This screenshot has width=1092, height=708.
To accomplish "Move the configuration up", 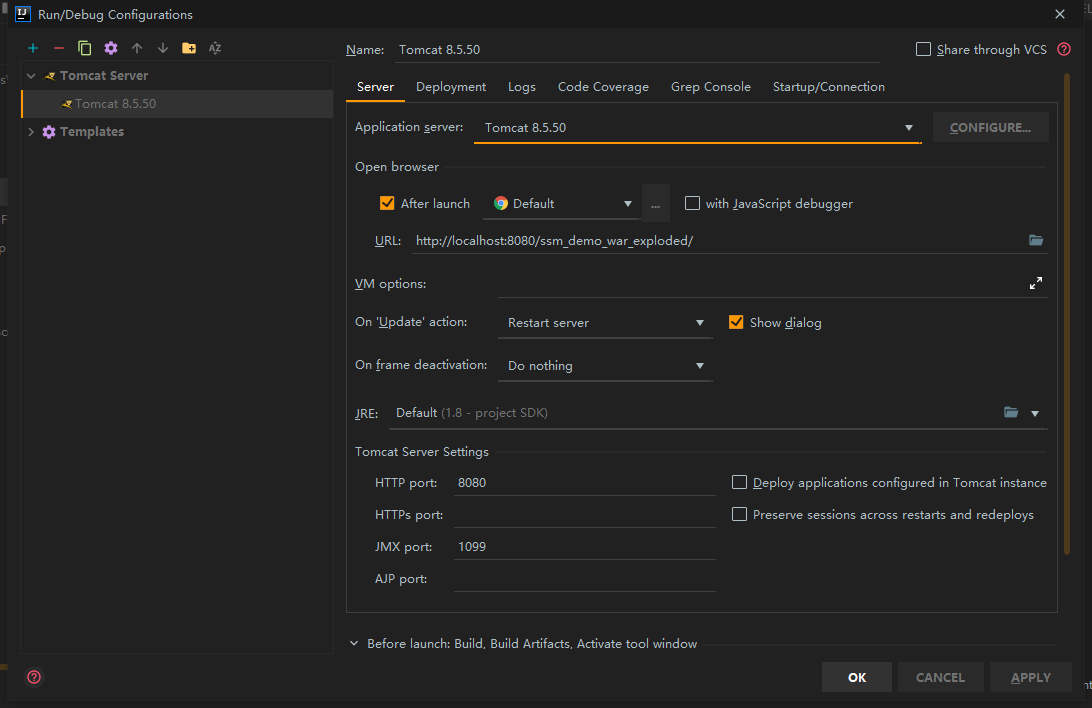I will pyautogui.click(x=137, y=47).
